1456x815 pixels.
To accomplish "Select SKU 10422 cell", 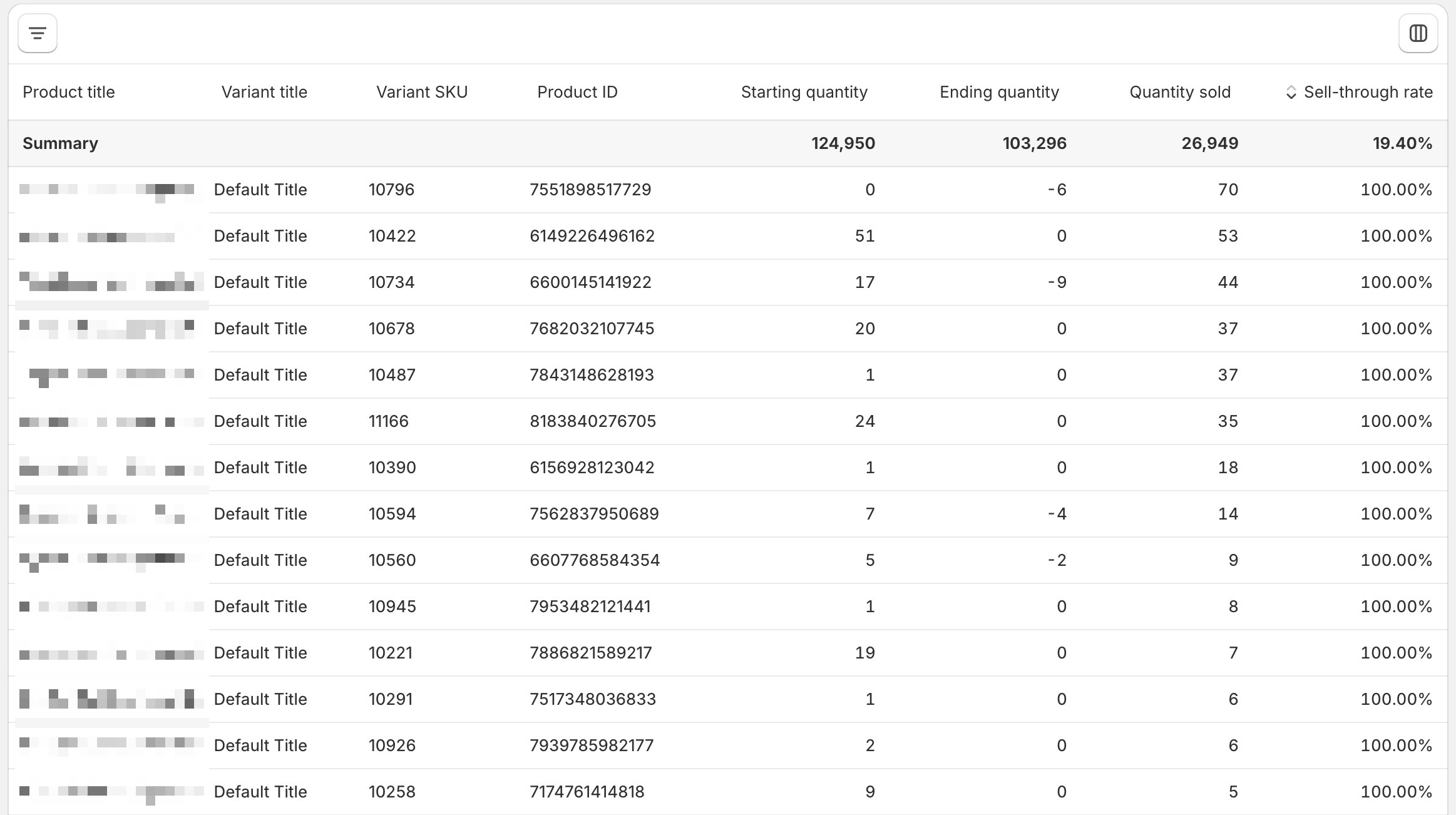I will 392,236.
